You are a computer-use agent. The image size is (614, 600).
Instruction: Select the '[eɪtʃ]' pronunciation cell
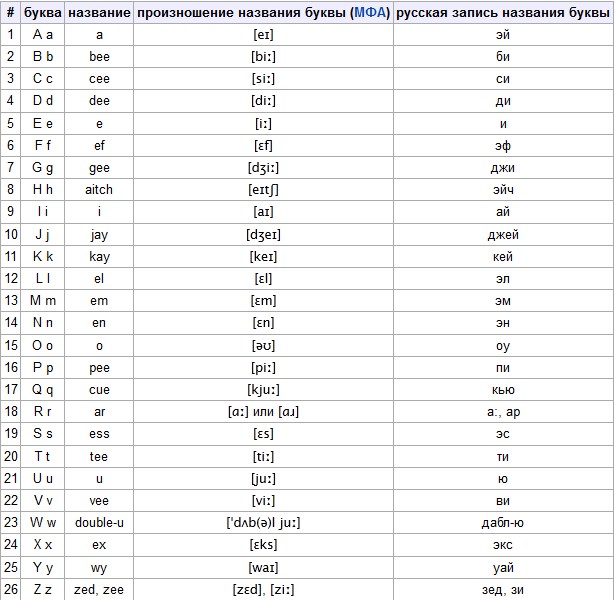[263, 189]
